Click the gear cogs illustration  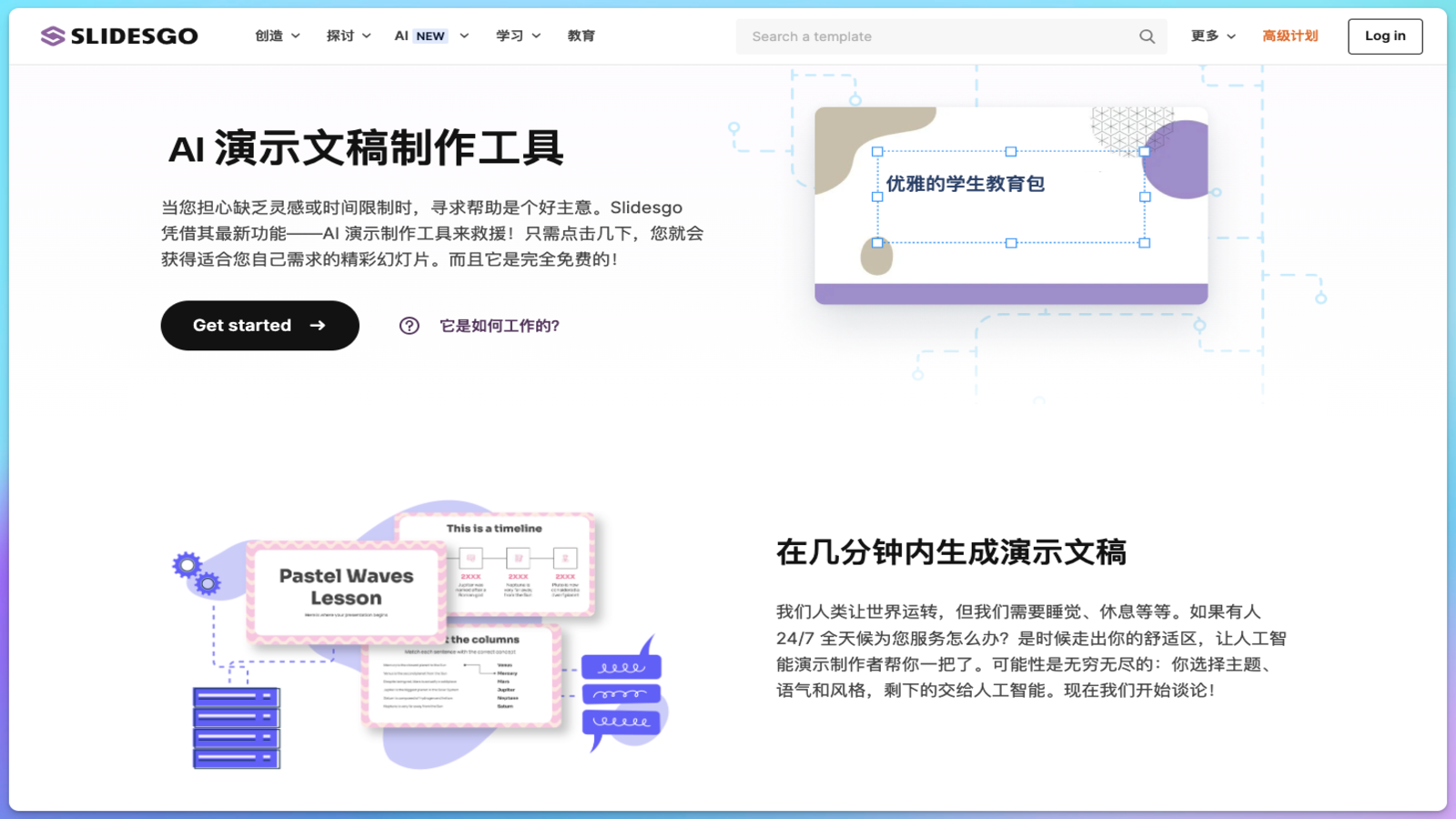[x=197, y=573]
